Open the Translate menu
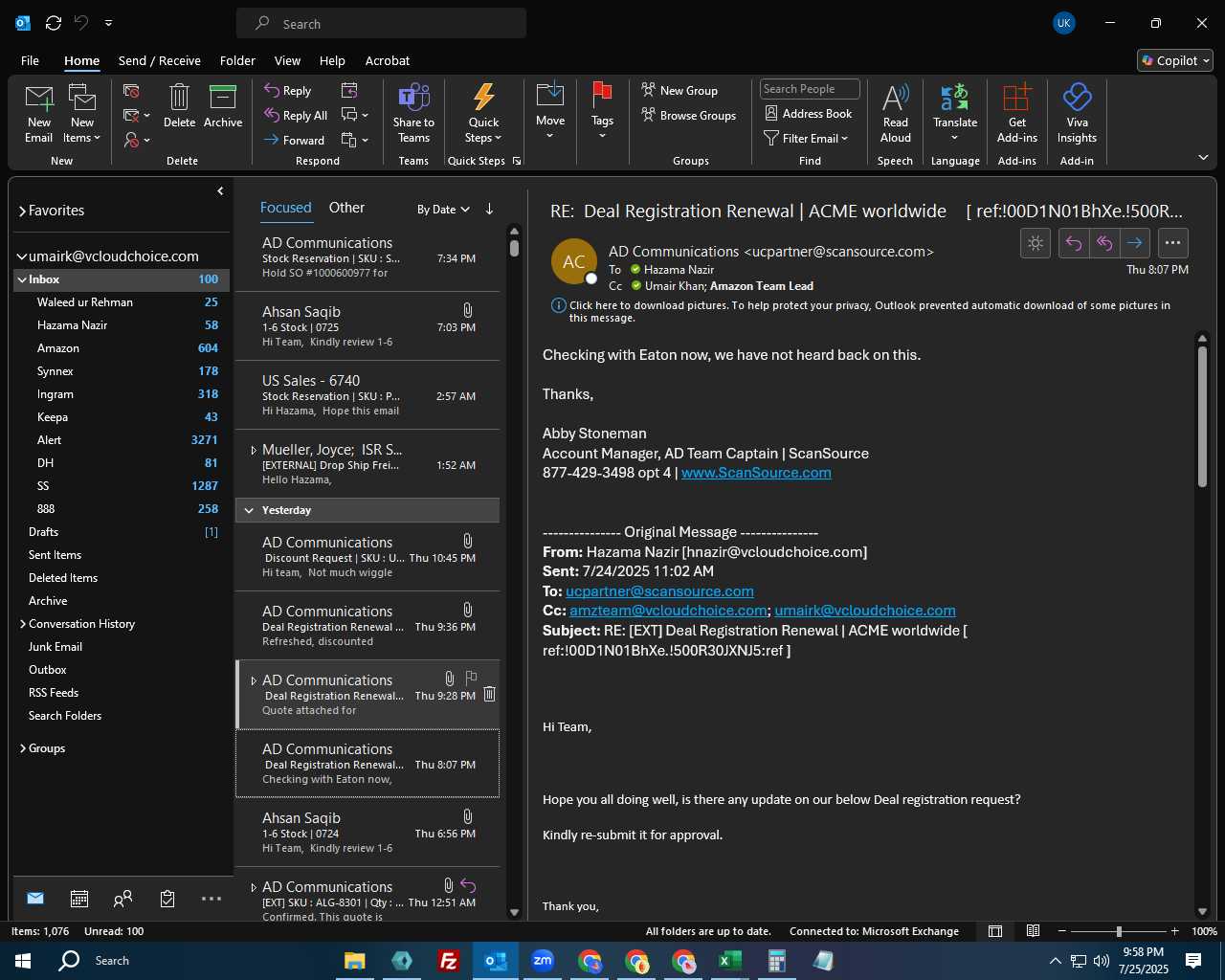The width and height of the screenshot is (1225, 980). (955, 114)
